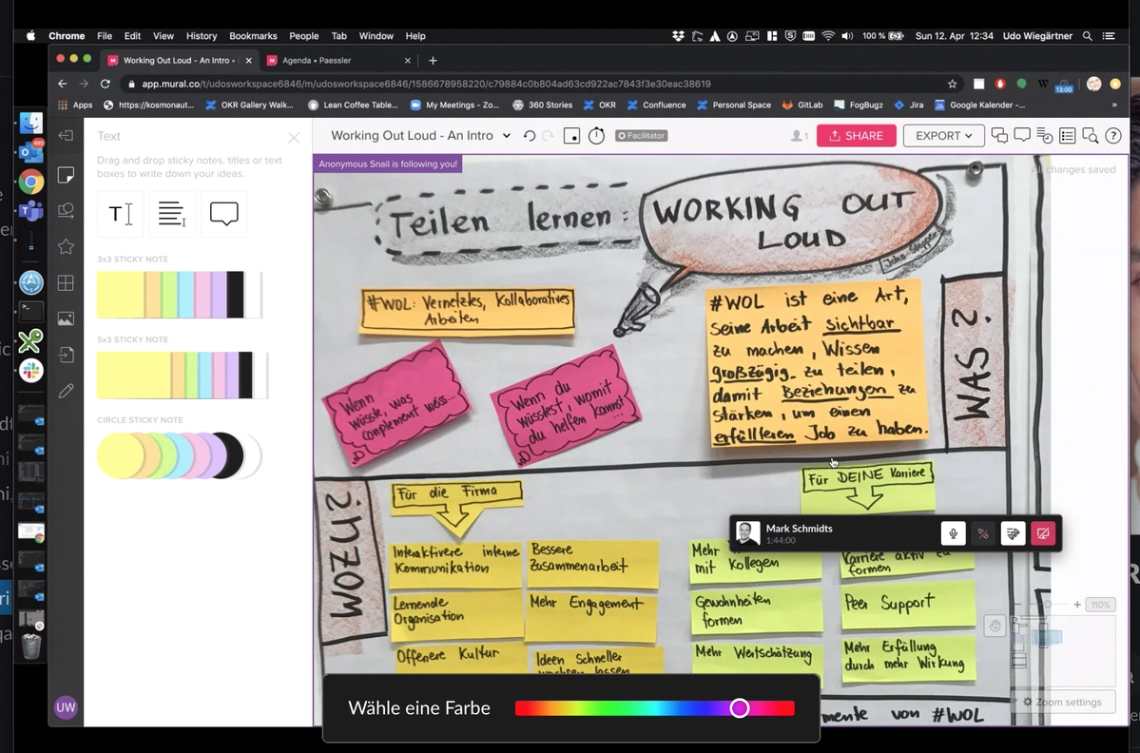1140x753 pixels.
Task: Open Lean Coffee Table bookmark
Action: point(353,105)
